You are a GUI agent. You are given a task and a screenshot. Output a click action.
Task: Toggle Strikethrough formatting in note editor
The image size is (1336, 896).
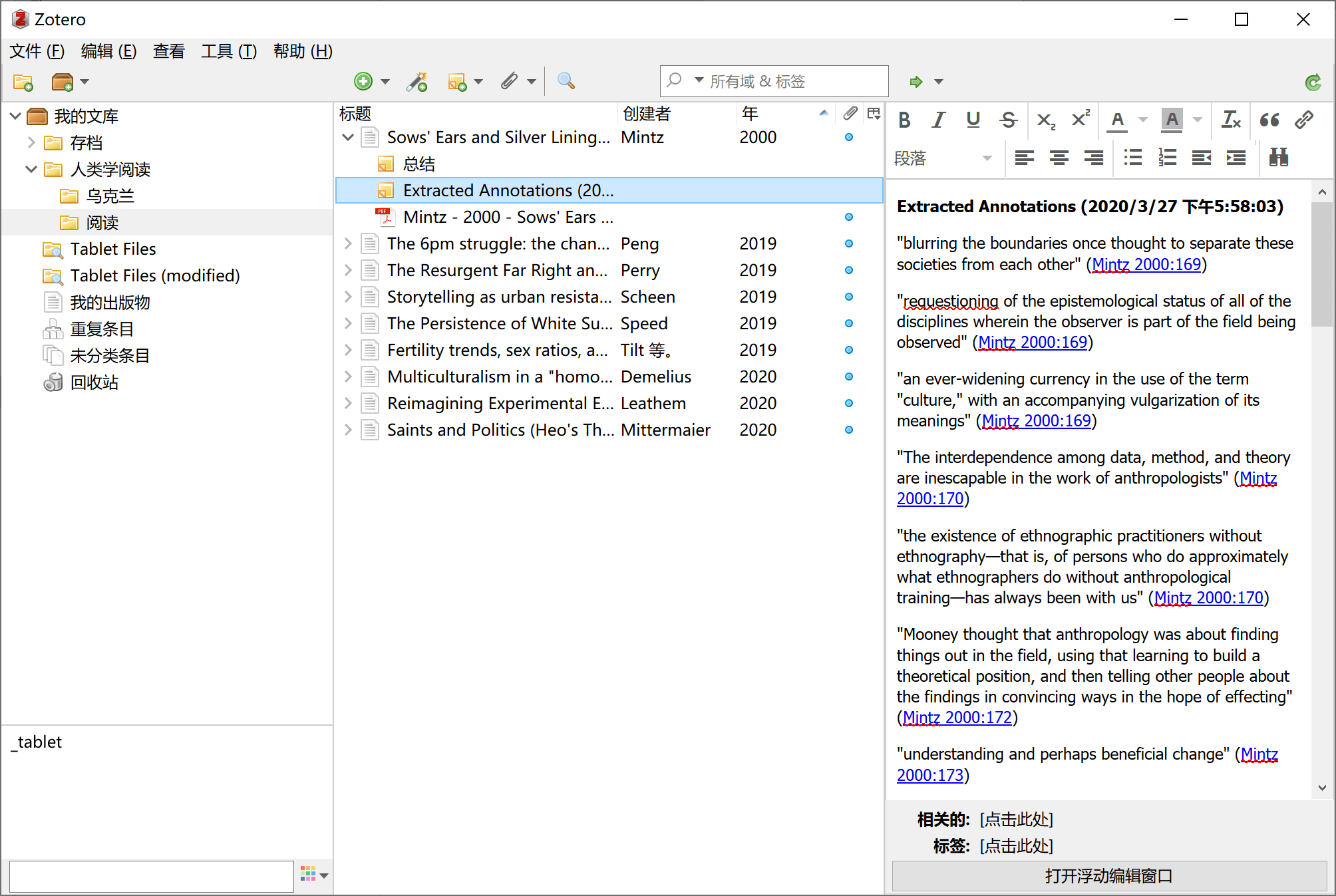[x=1009, y=120]
